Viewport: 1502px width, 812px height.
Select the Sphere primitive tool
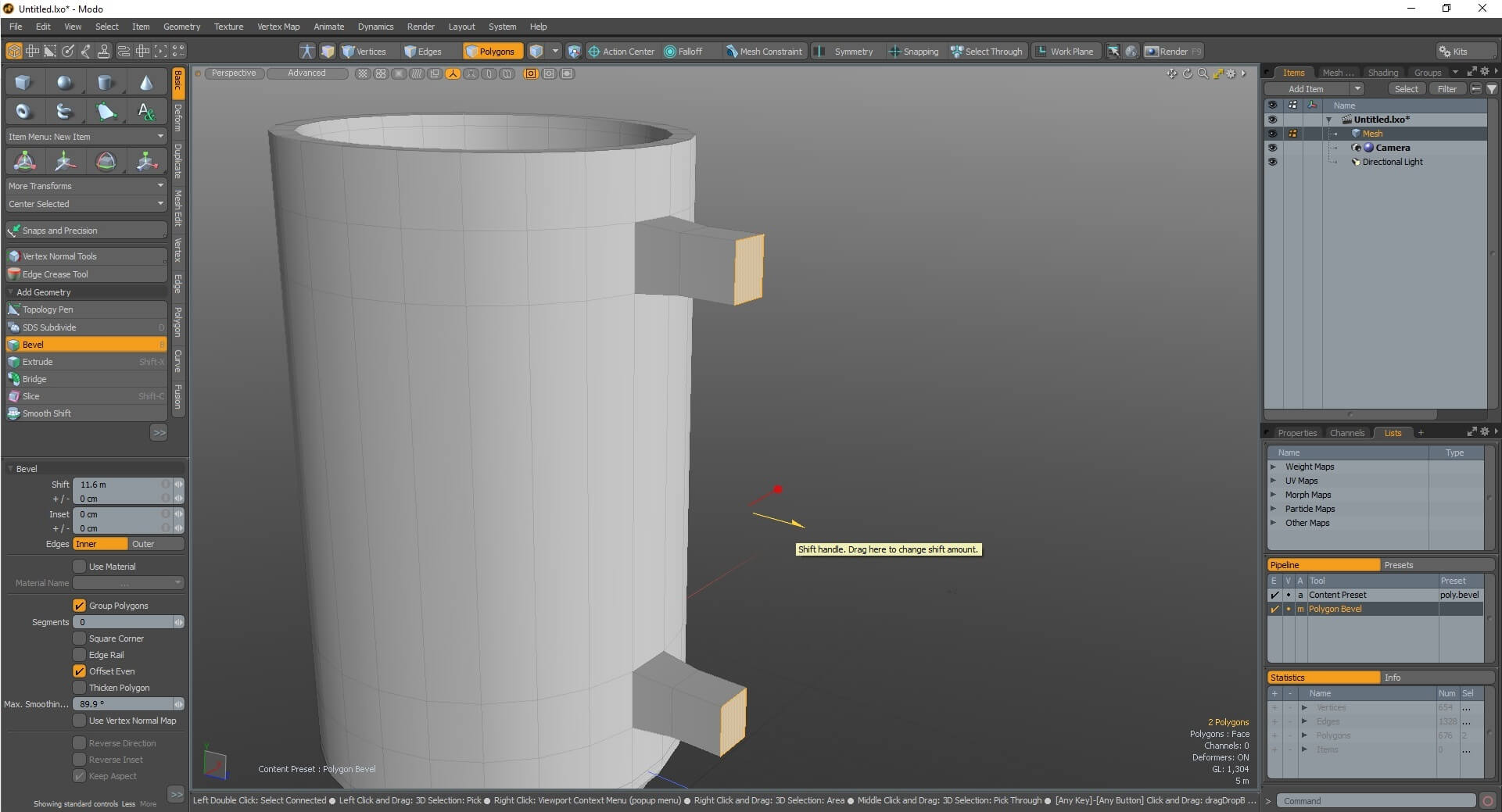[65, 81]
